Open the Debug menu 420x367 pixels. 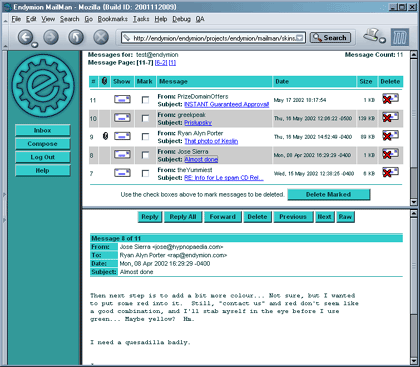(181, 19)
